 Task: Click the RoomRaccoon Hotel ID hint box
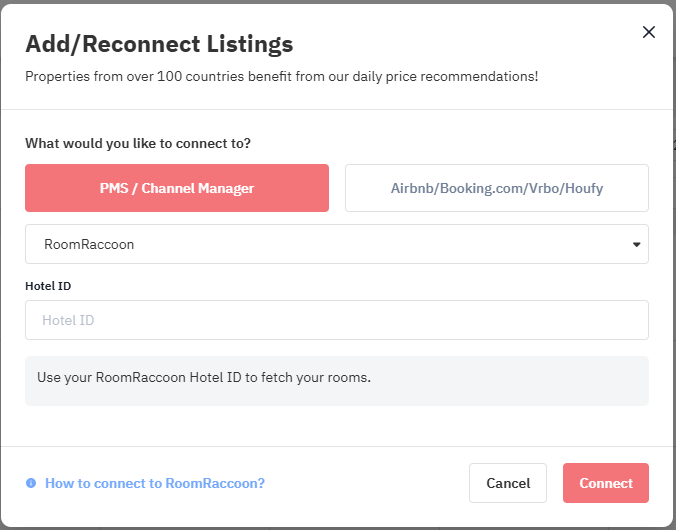(337, 381)
